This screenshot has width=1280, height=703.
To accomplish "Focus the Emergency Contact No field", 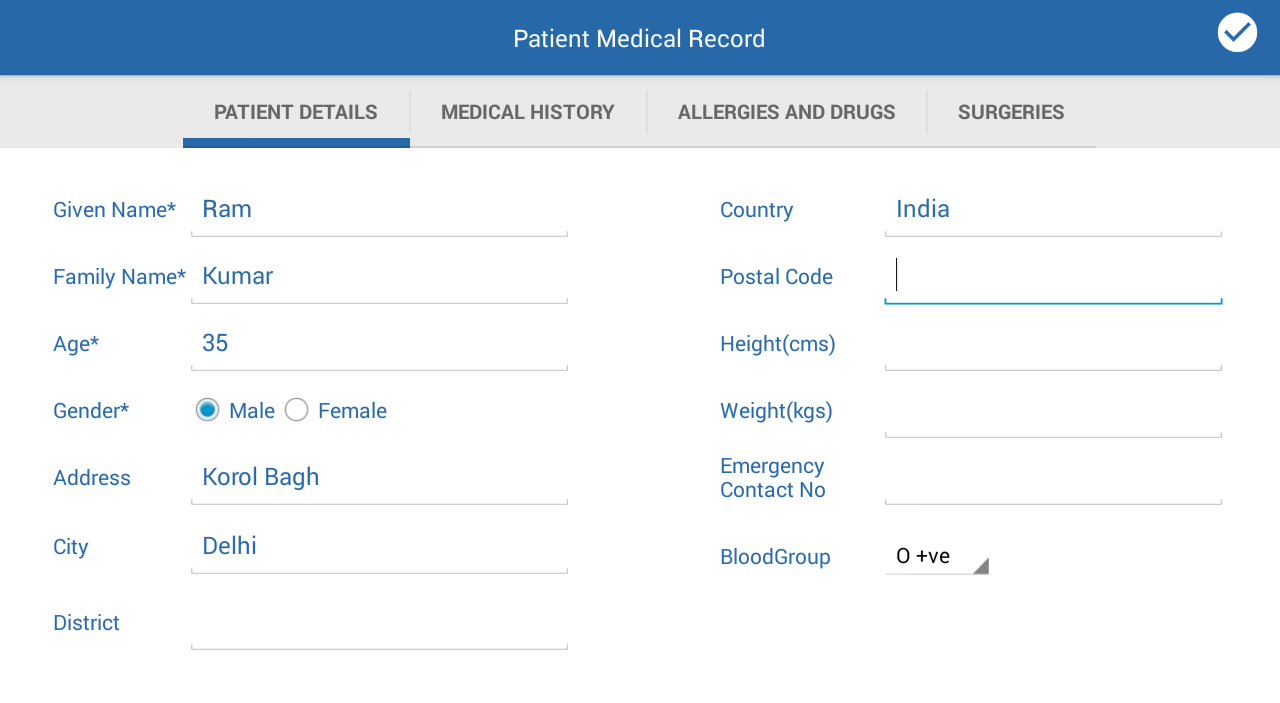I will click(x=1053, y=479).
